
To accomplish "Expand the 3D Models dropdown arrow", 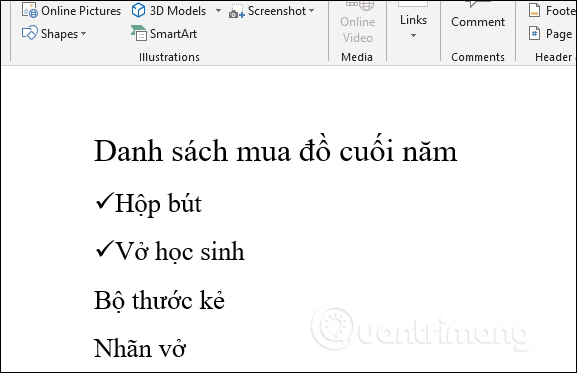I will [218, 10].
